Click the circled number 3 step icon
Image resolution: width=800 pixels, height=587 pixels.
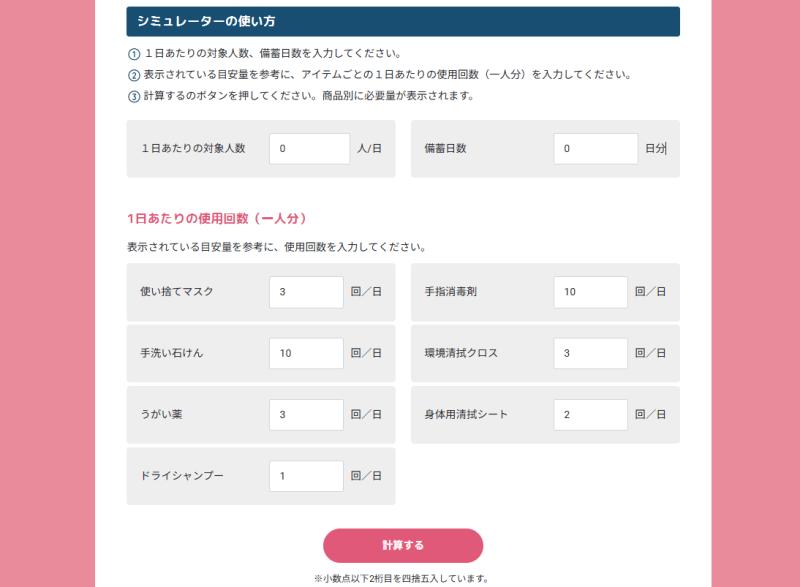[134, 96]
